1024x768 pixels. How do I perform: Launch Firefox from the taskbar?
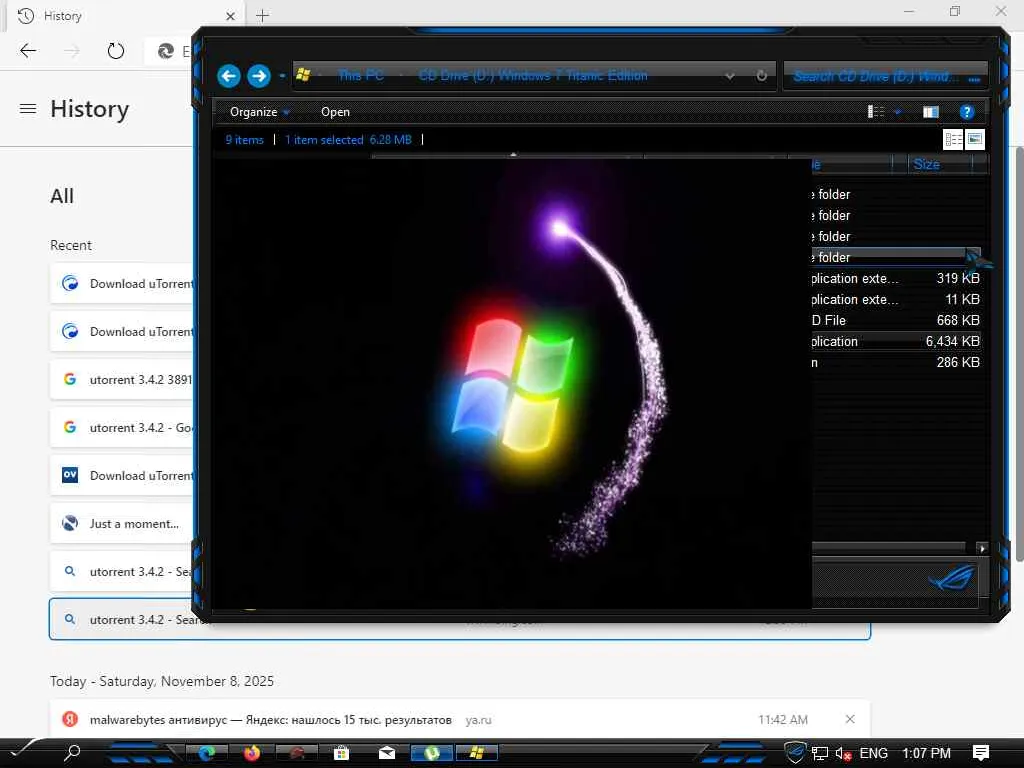coord(251,753)
